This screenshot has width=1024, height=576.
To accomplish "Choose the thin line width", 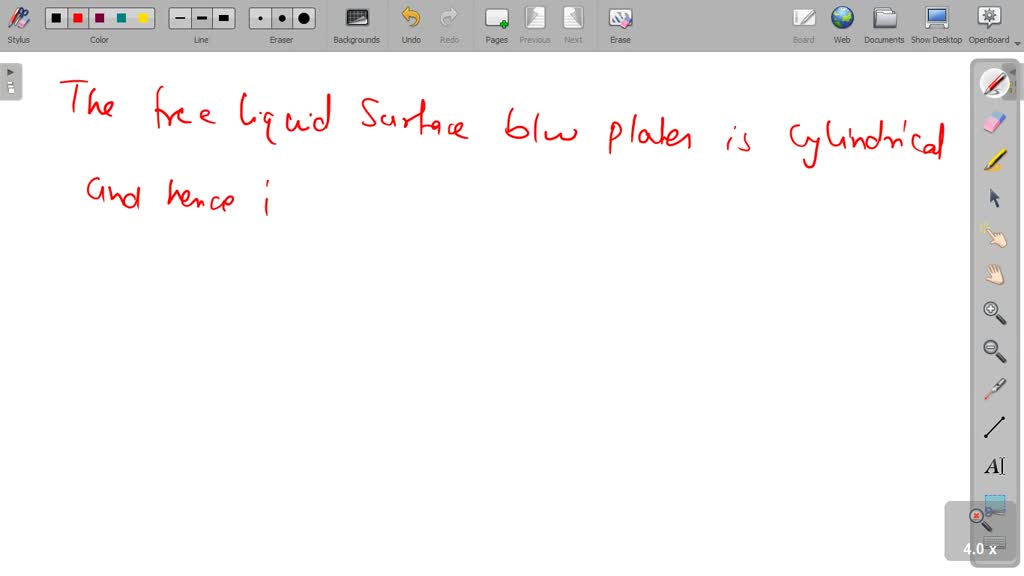I will [180, 18].
